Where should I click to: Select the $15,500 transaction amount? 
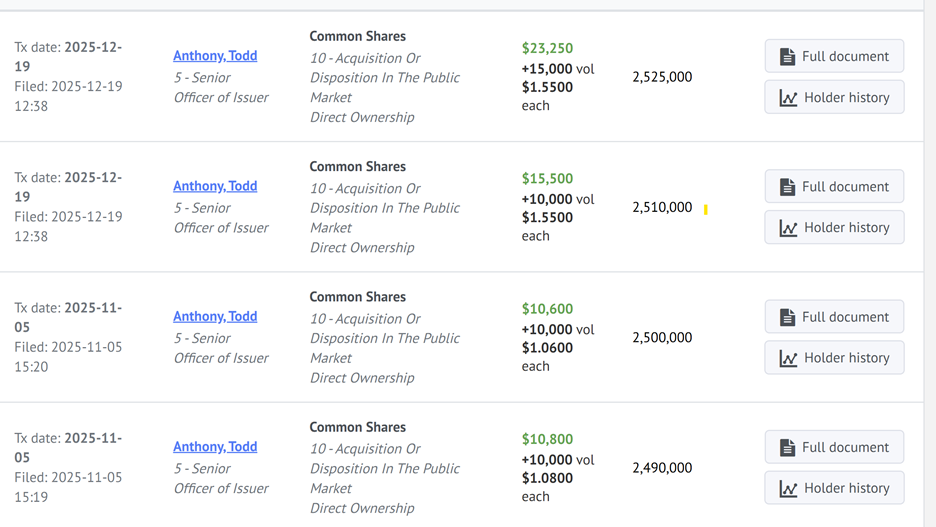click(x=547, y=179)
